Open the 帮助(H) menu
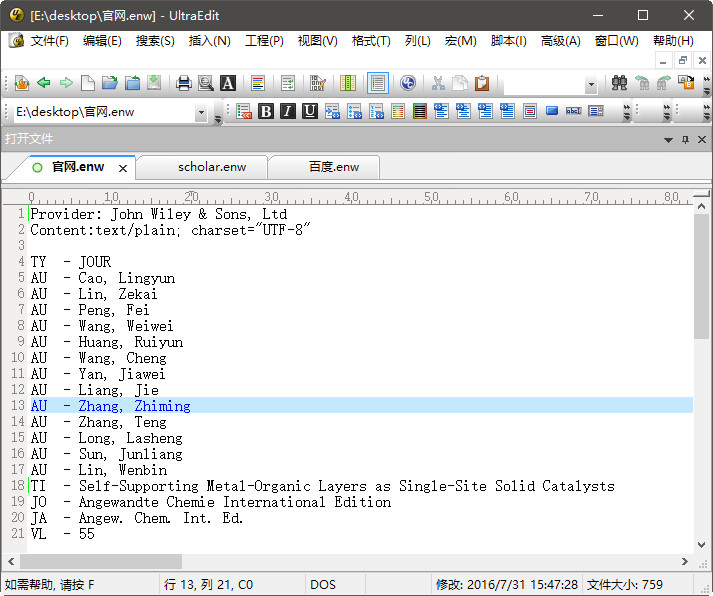 click(x=673, y=41)
